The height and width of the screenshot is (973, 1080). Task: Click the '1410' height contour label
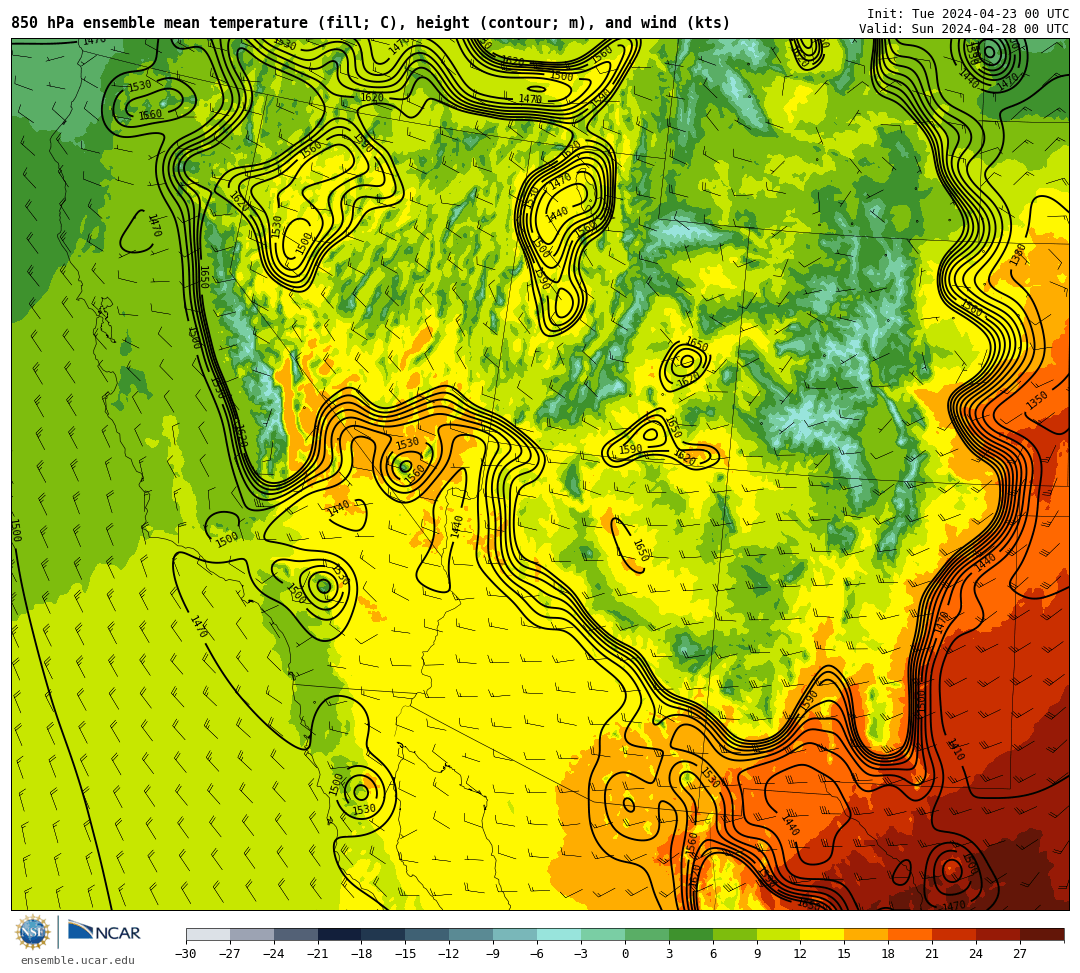[x=955, y=749]
